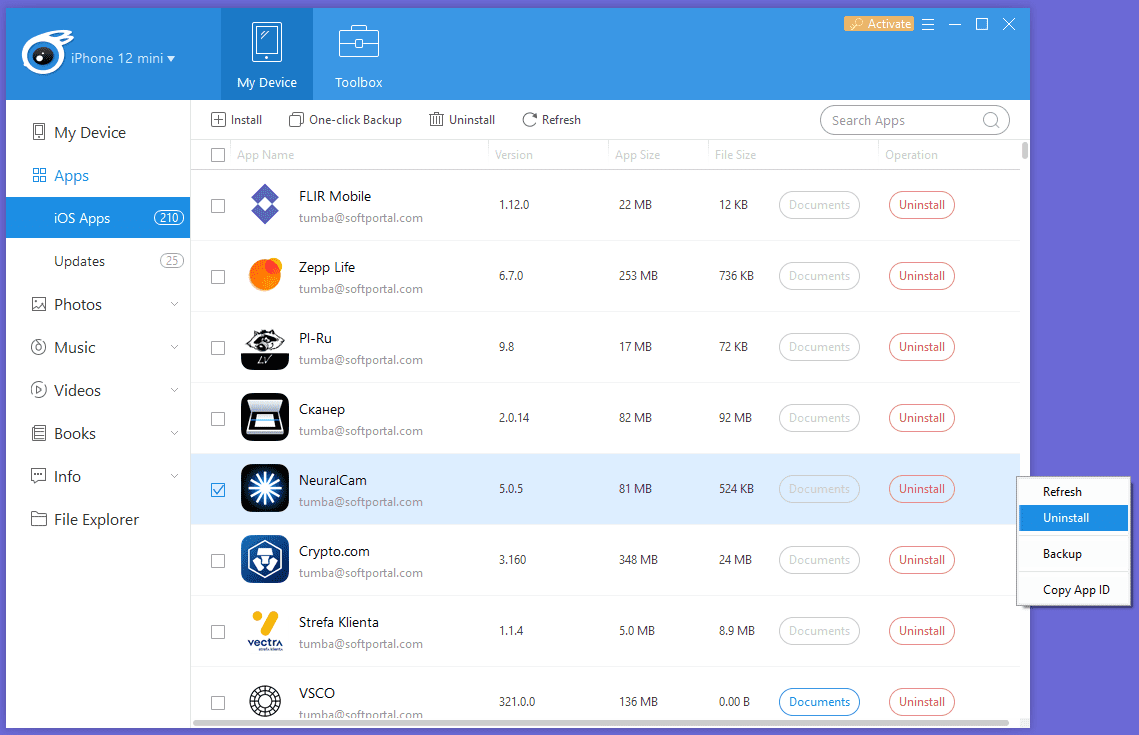Uninstall Strefa Klienta via row button

click(922, 631)
